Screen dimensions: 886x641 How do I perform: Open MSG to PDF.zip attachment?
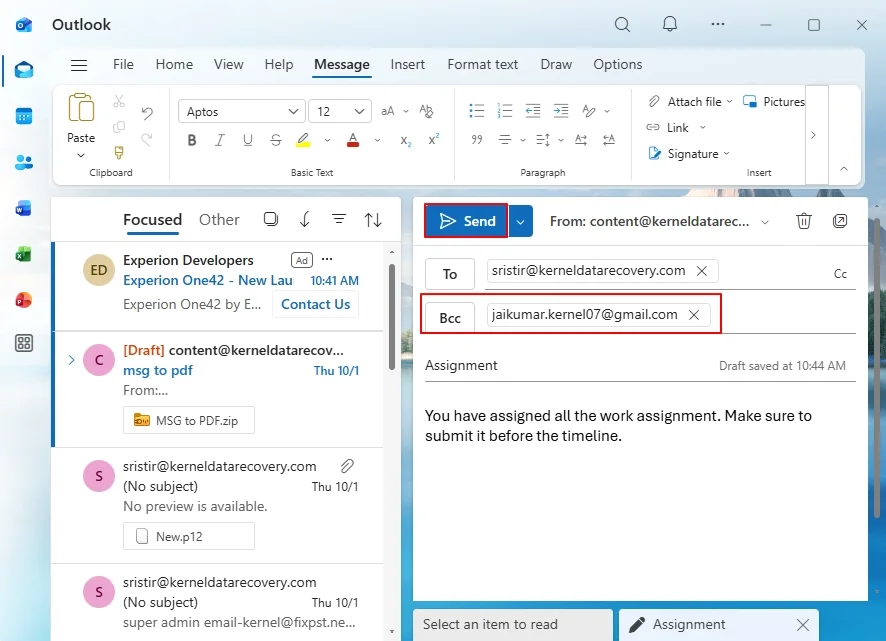coord(189,420)
